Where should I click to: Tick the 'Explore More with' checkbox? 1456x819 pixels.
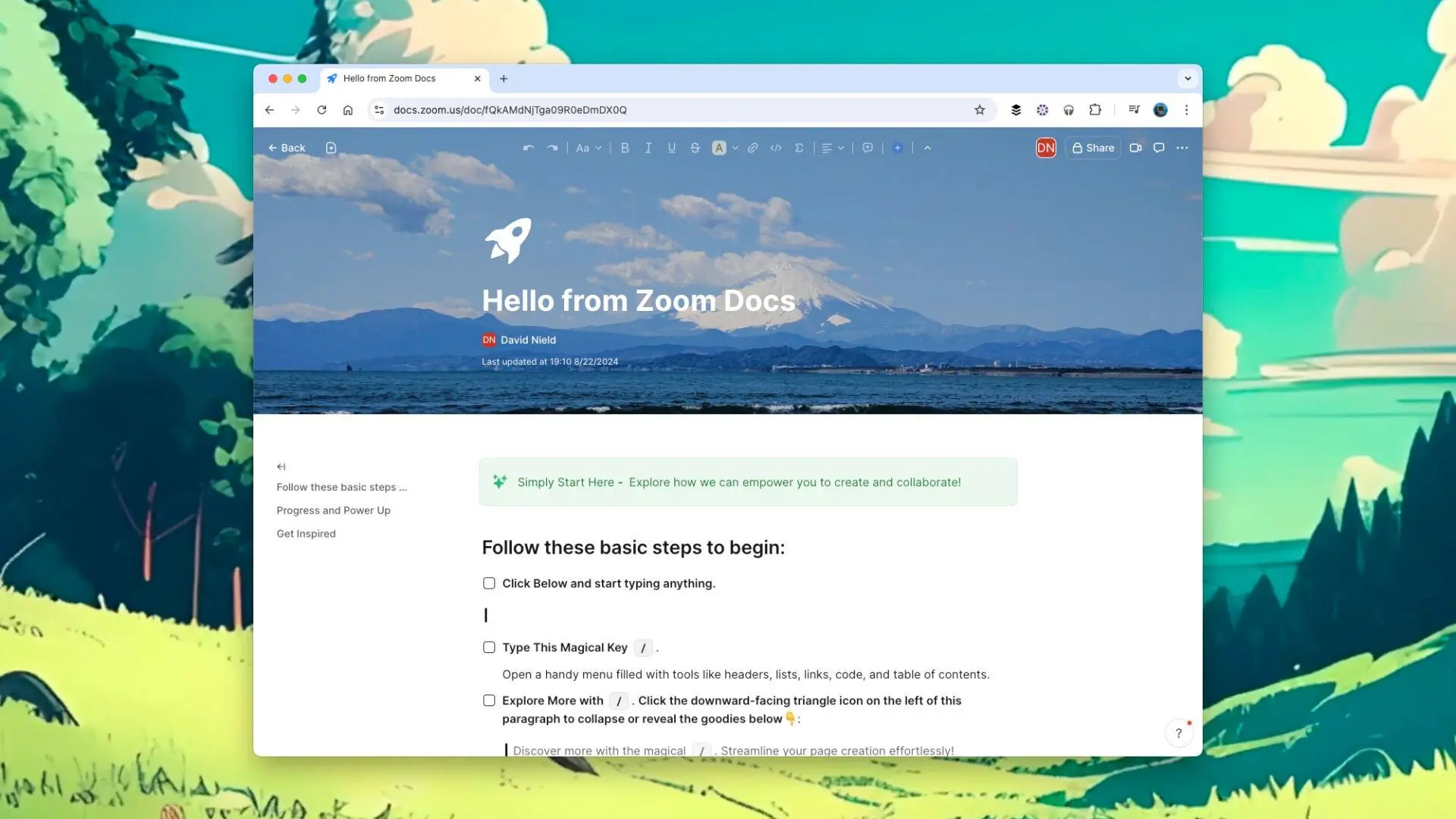coord(489,701)
